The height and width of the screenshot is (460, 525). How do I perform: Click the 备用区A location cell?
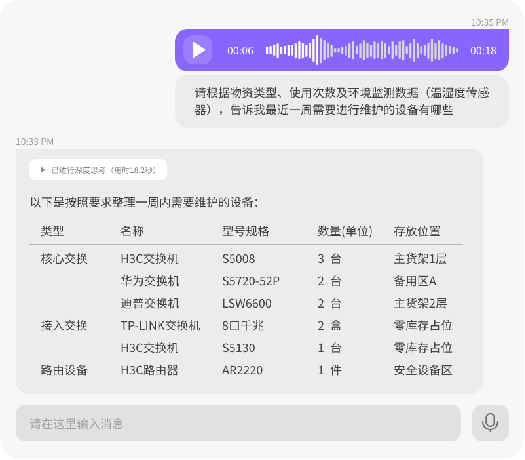[x=415, y=281]
